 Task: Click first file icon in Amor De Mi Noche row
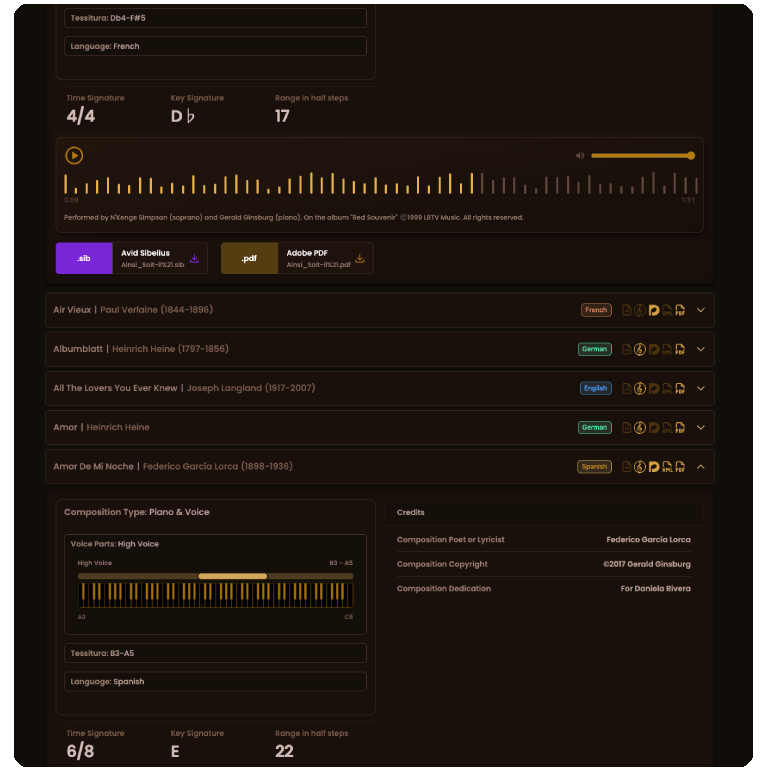pyautogui.click(x=626, y=467)
